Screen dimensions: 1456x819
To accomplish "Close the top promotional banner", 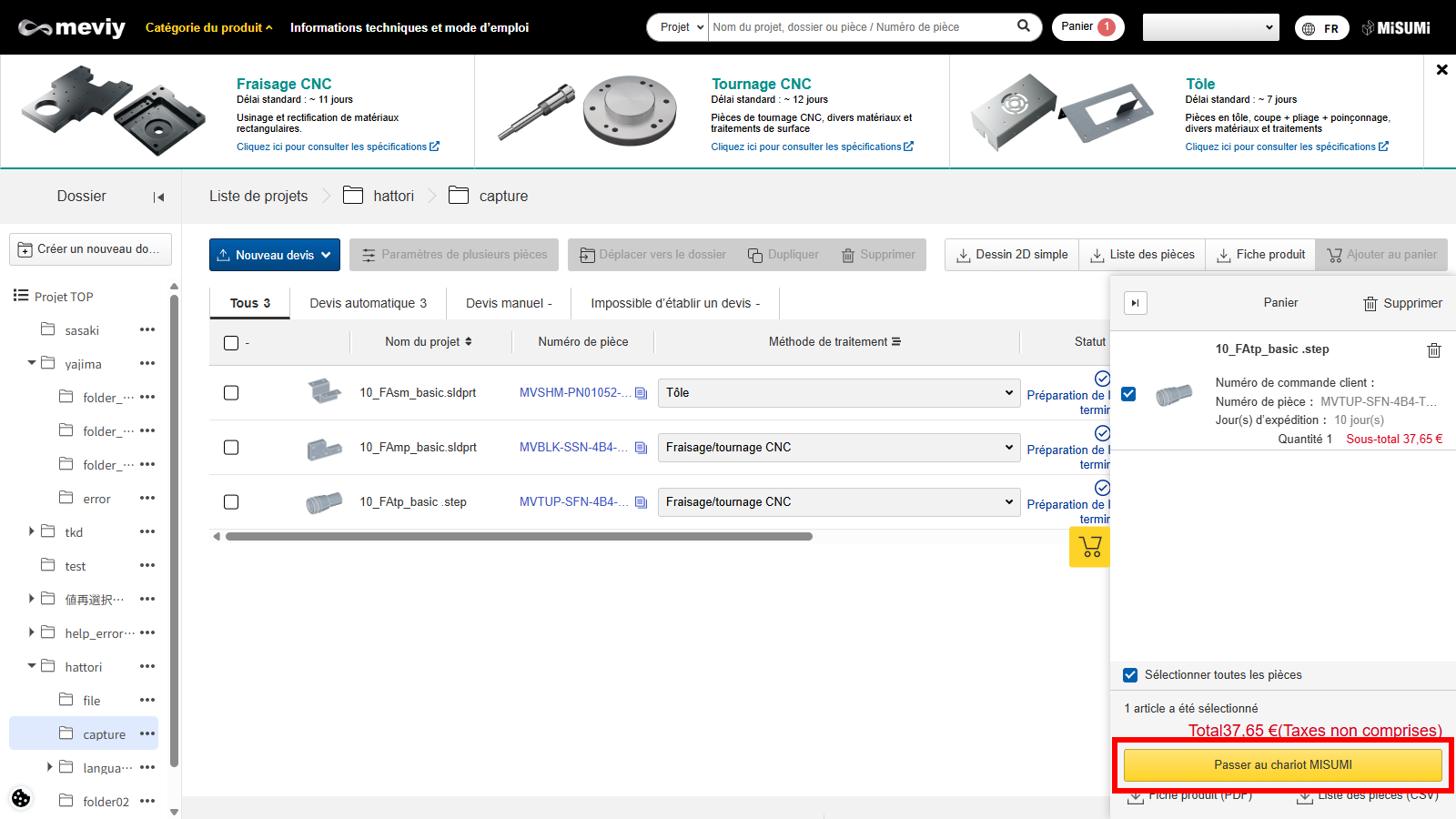I will 1441,70.
